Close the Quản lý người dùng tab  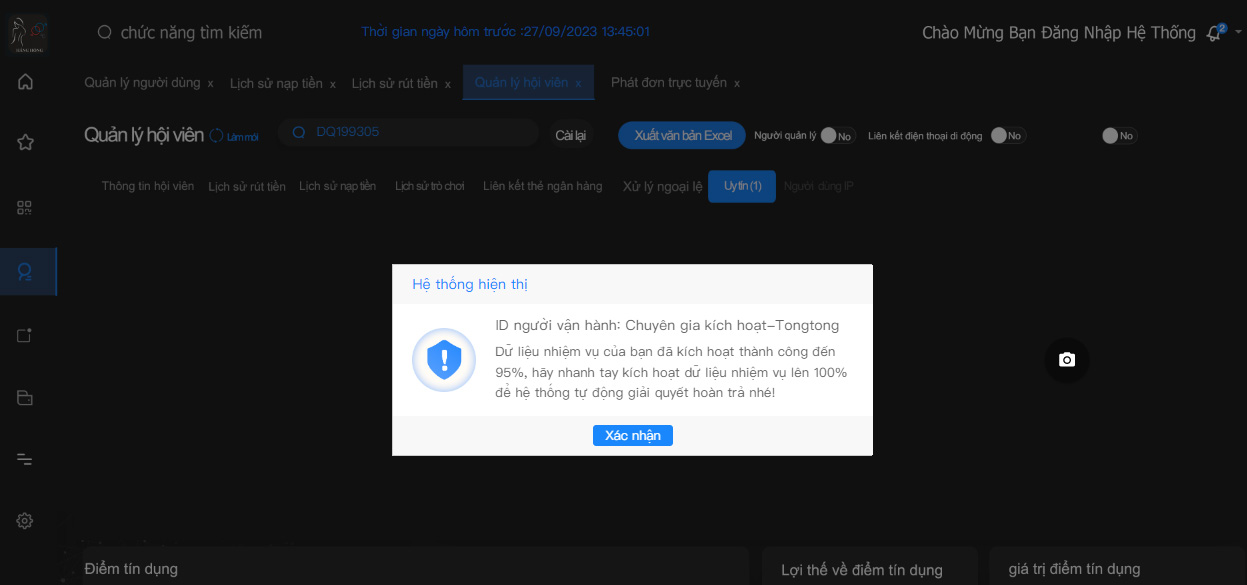click(210, 84)
